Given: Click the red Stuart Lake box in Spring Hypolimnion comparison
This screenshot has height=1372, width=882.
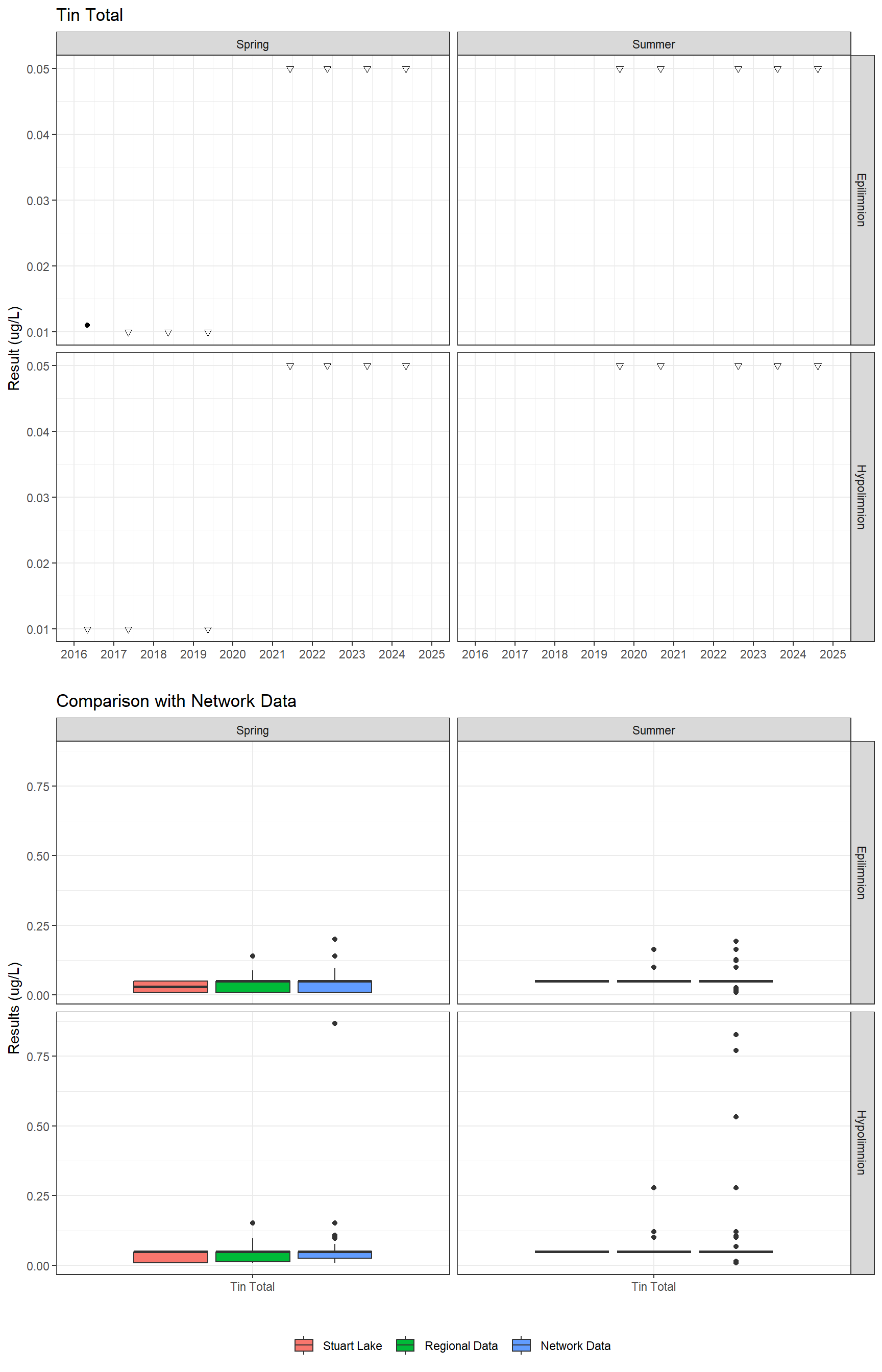Looking at the screenshot, I should (x=170, y=1256).
